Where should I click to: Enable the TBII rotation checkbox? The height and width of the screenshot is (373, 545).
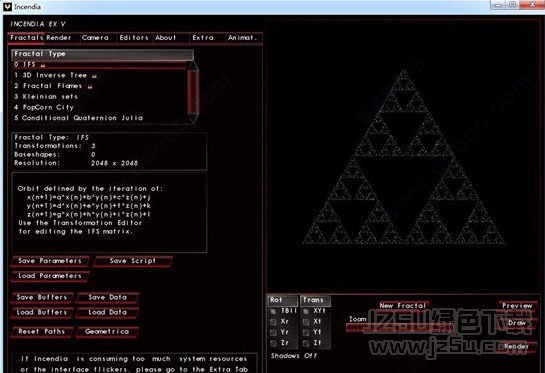(274, 311)
